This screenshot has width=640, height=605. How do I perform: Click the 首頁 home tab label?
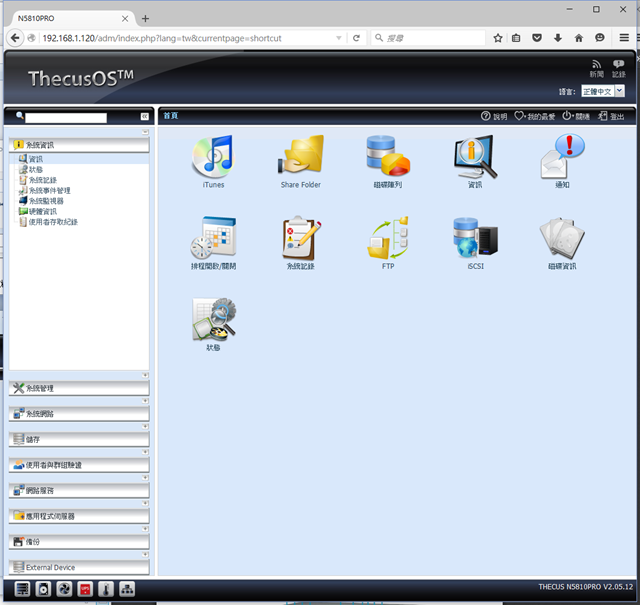171,116
